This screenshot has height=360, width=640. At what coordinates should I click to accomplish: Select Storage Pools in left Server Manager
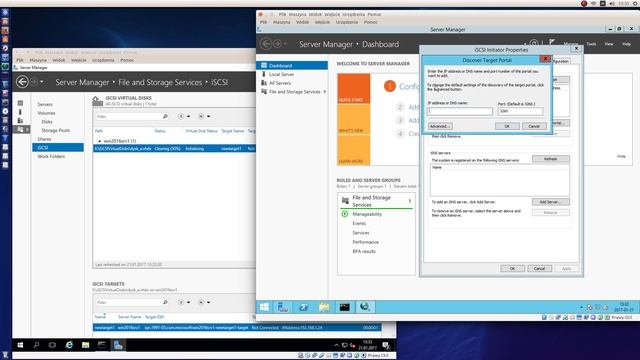tap(56, 130)
